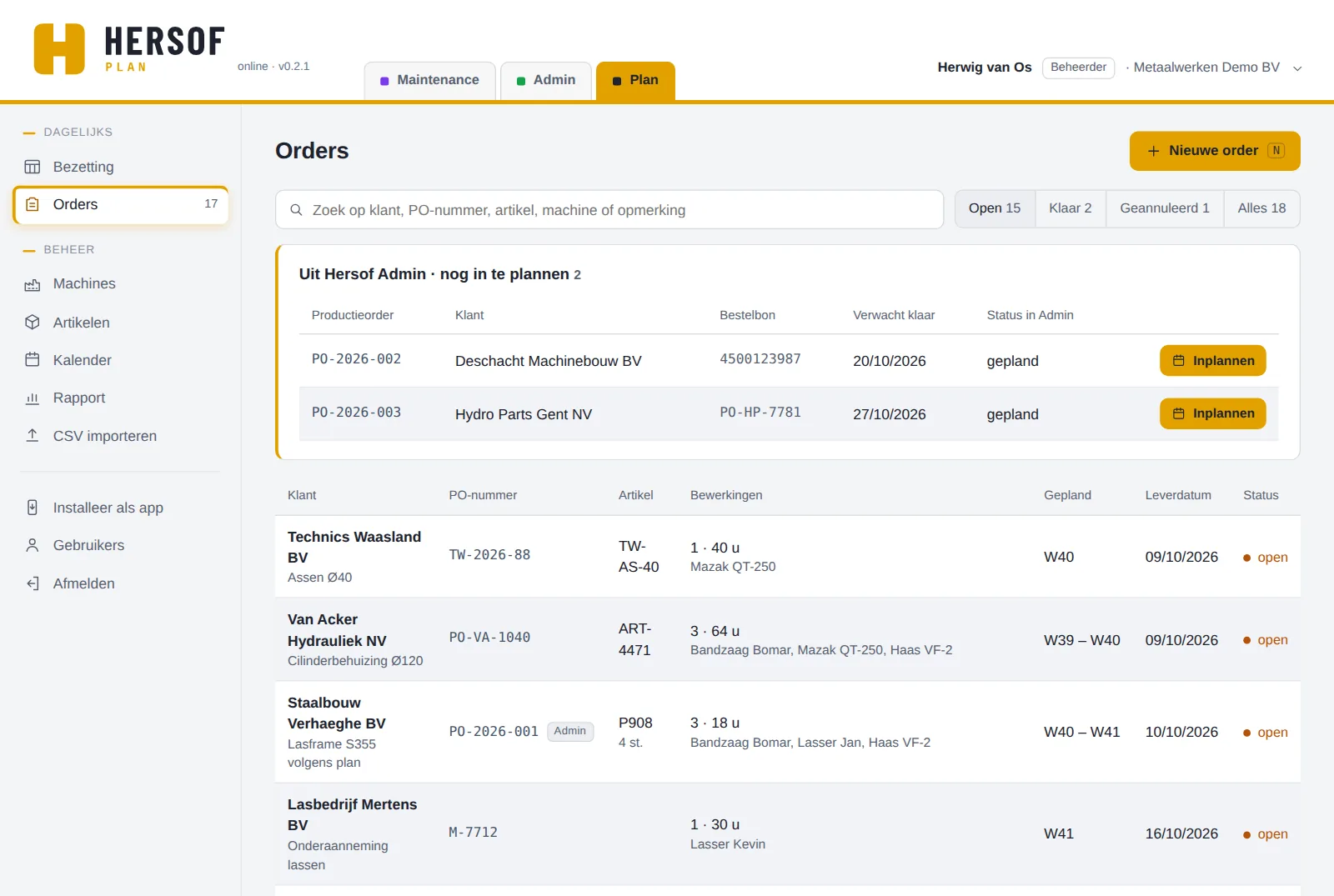1334x896 pixels.
Task: Click Deschacht Machinebouw BV customer name
Action: (549, 361)
